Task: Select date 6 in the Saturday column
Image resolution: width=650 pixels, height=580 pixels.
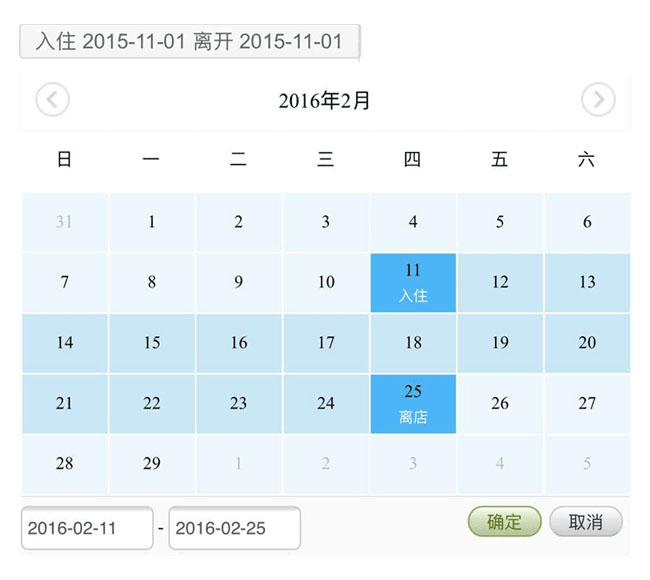Action: [587, 222]
